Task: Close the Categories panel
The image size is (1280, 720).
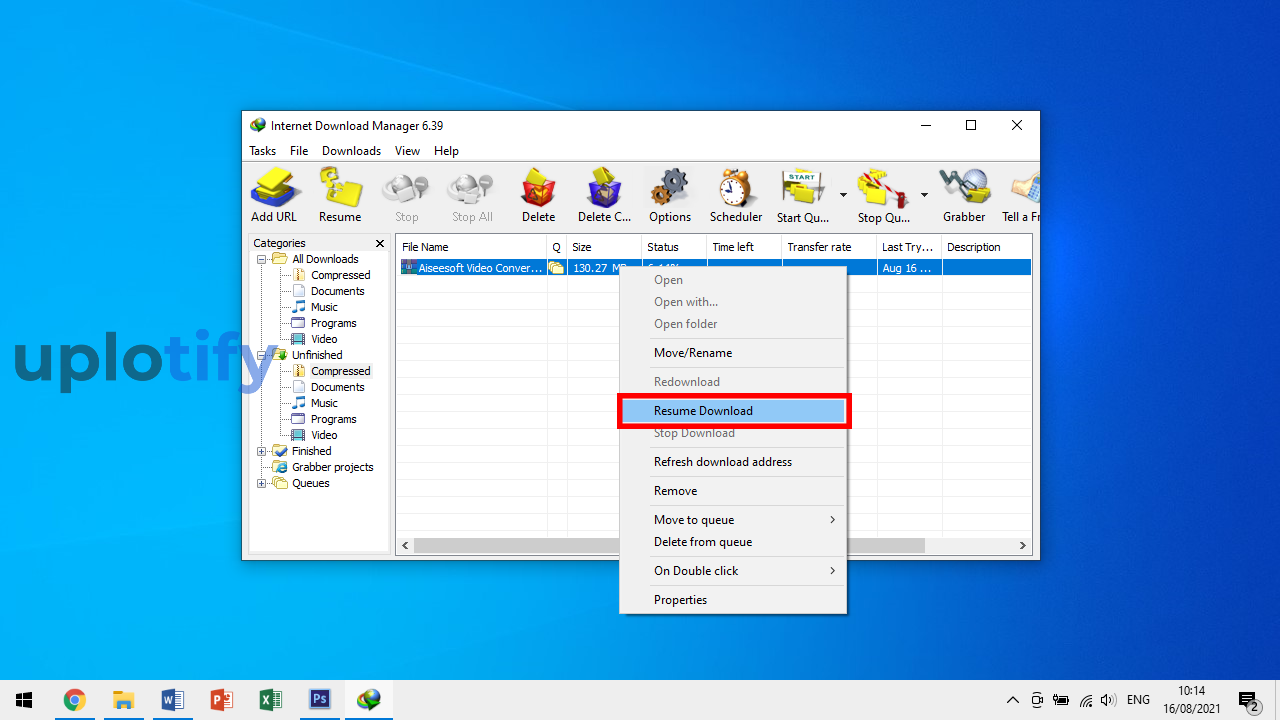Action: tap(380, 243)
